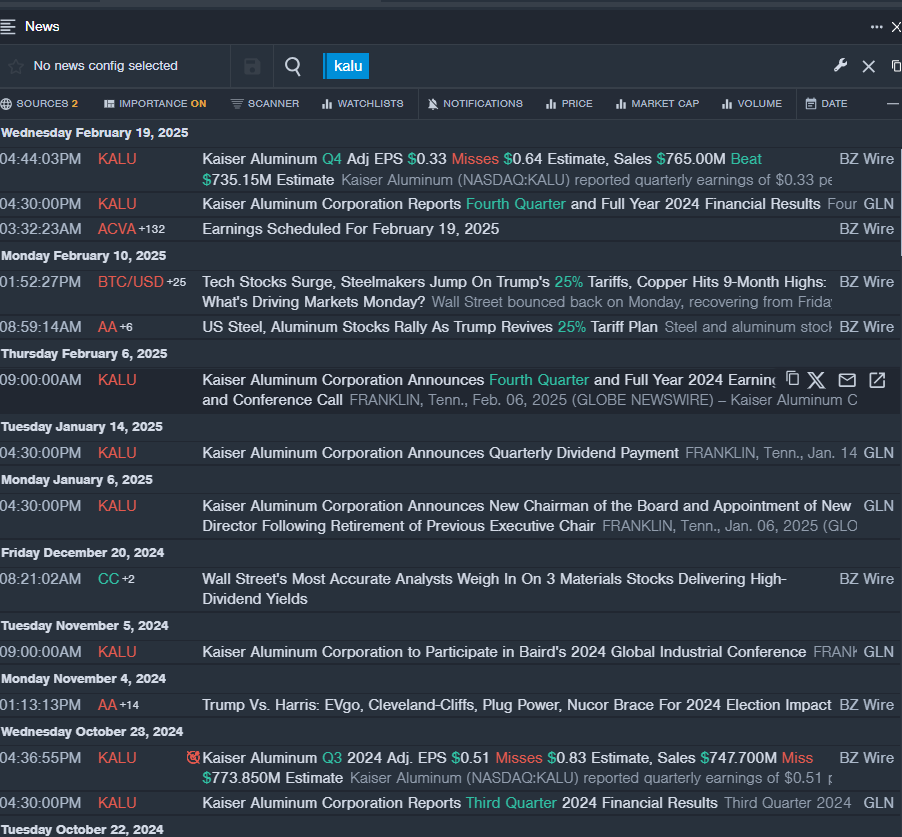Click the save news config icon
The width and height of the screenshot is (902, 837).
click(x=252, y=66)
